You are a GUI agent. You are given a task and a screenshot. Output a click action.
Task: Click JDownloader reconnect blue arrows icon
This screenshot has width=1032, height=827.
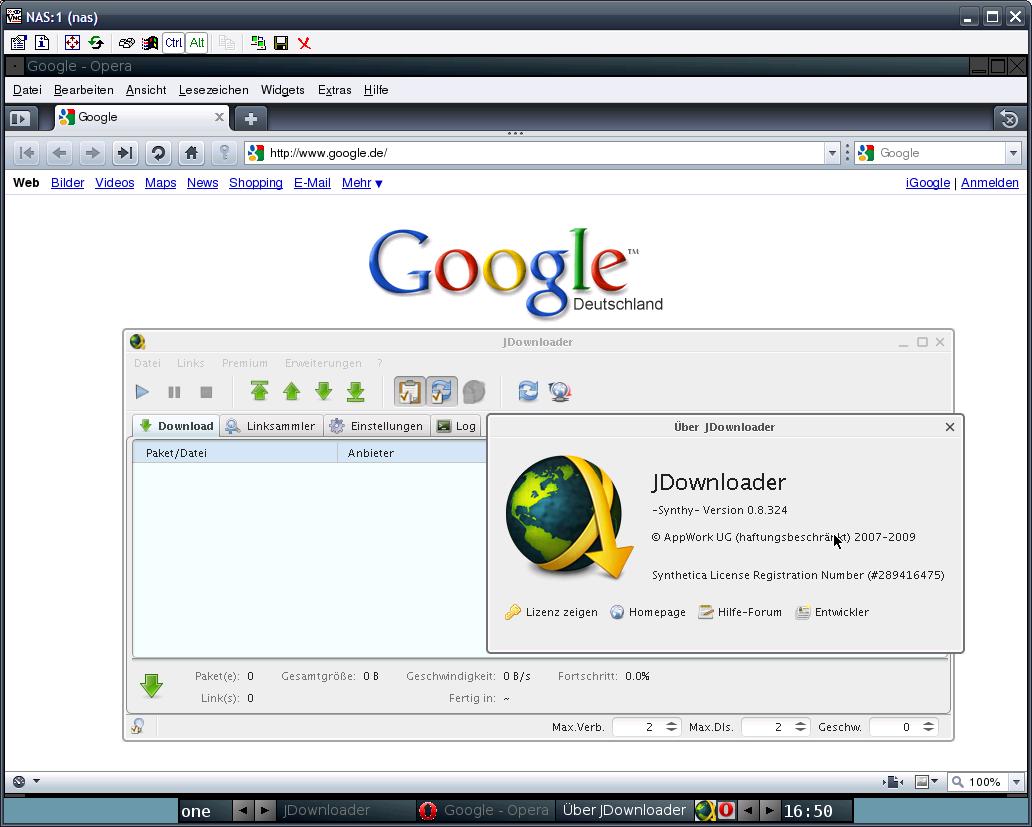[528, 391]
